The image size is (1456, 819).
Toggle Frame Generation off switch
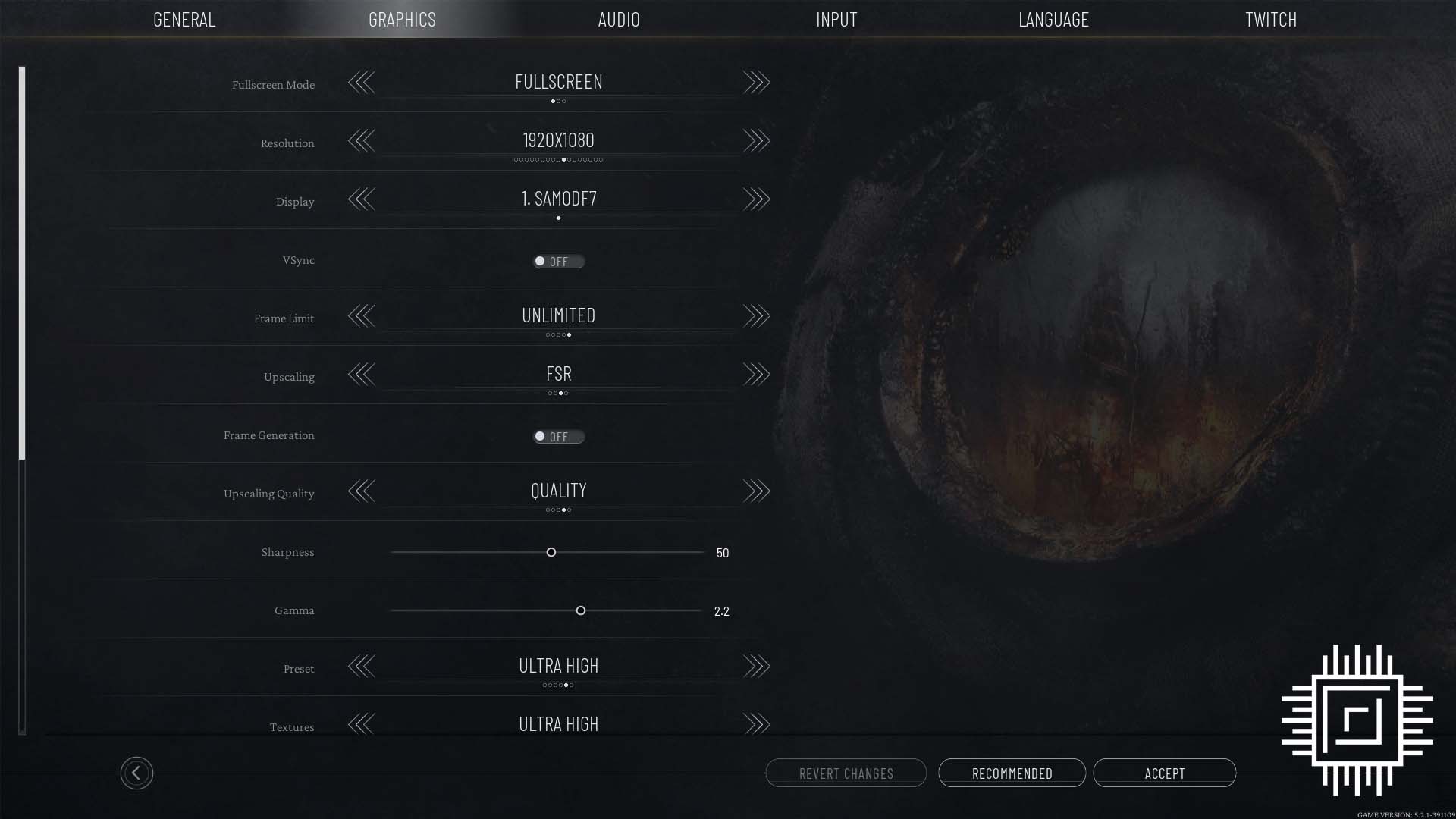557,435
